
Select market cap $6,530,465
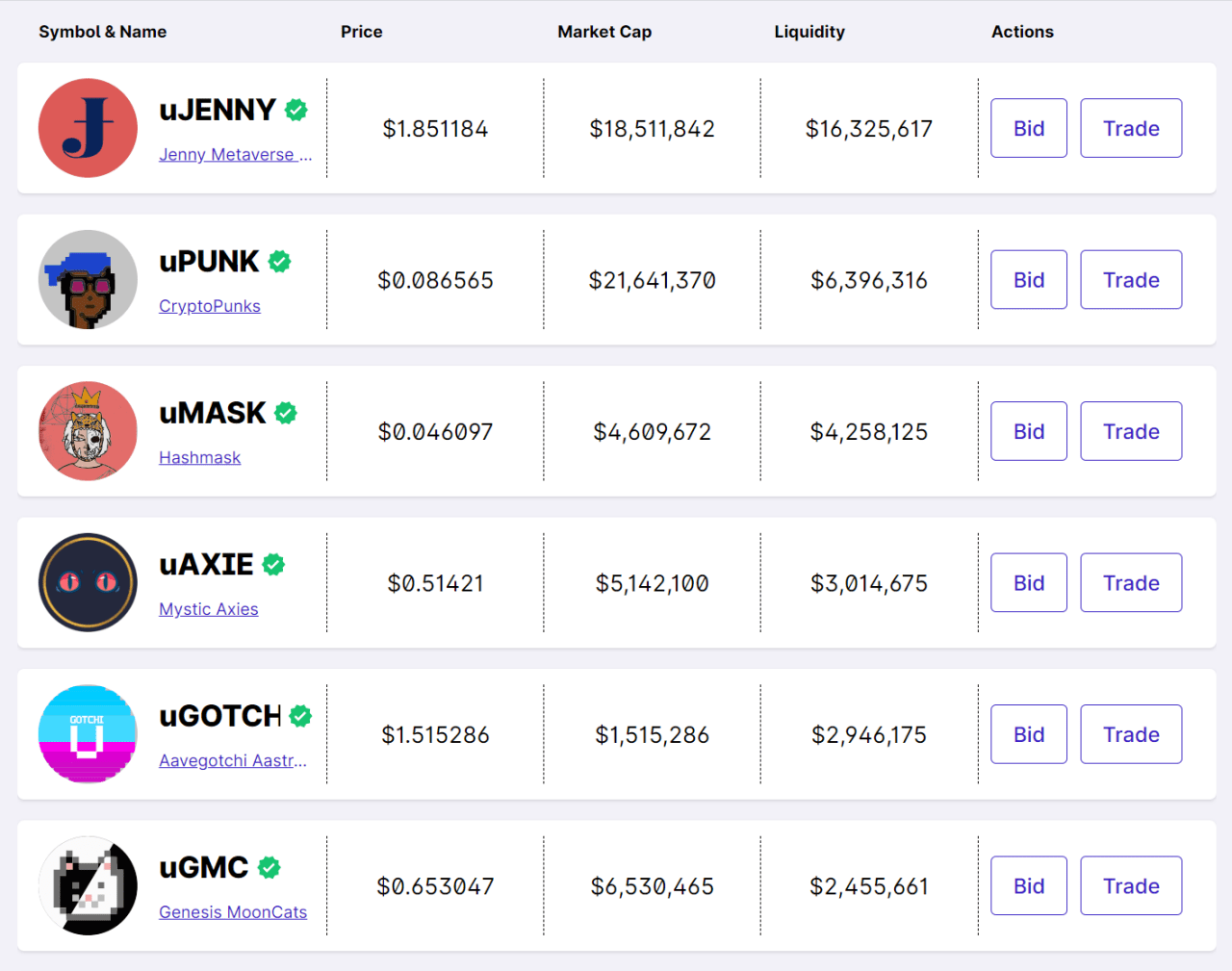point(653,886)
